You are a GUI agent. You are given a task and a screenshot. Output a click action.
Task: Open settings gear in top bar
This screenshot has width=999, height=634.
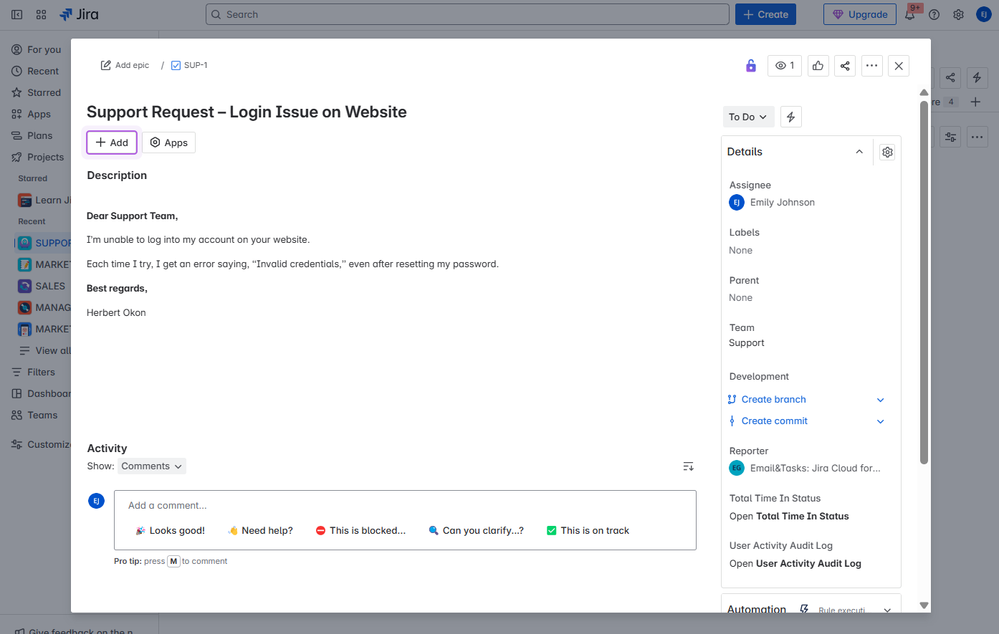[x=958, y=15]
